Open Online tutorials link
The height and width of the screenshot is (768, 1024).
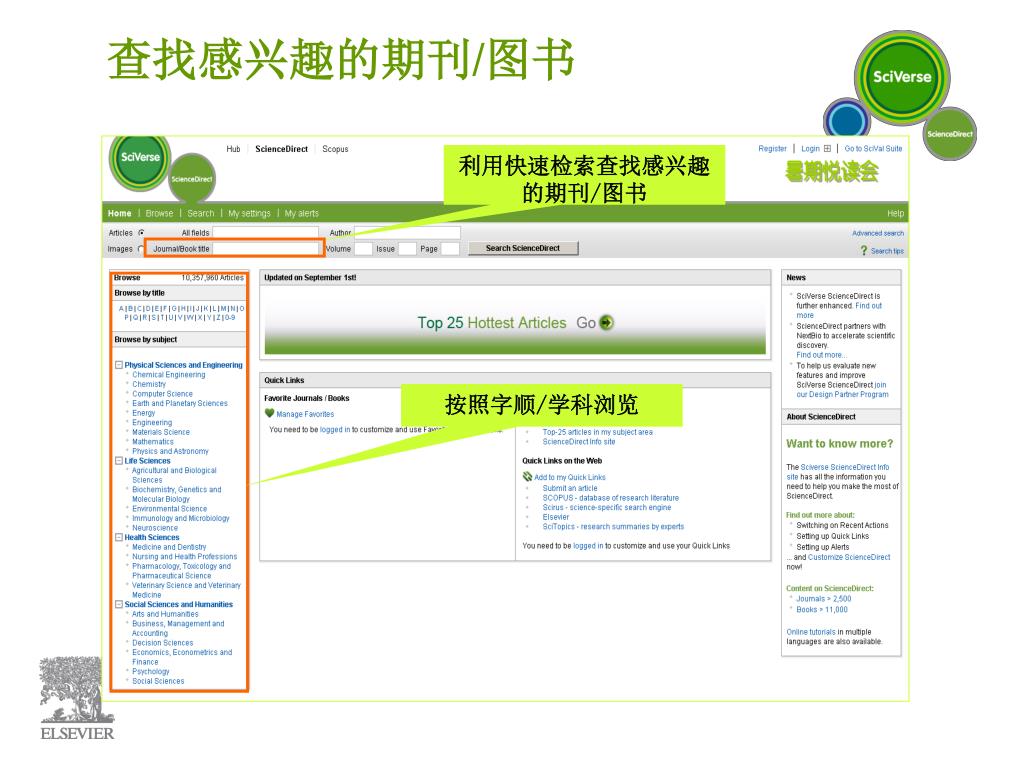[x=810, y=632]
